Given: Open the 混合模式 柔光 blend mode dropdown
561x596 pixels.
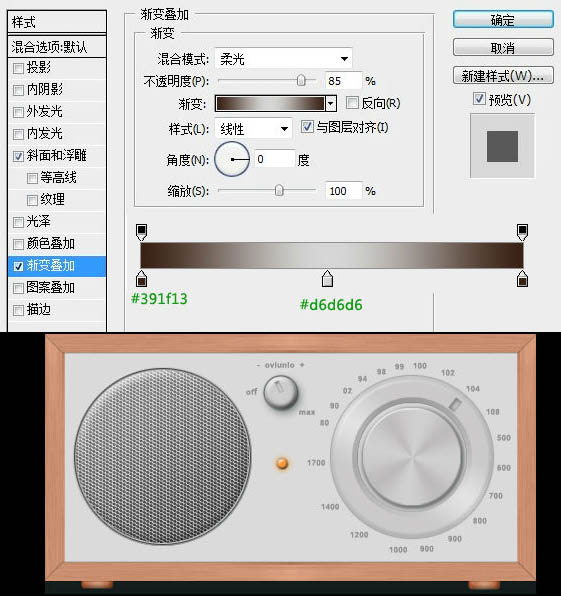Looking at the screenshot, I should (x=284, y=59).
